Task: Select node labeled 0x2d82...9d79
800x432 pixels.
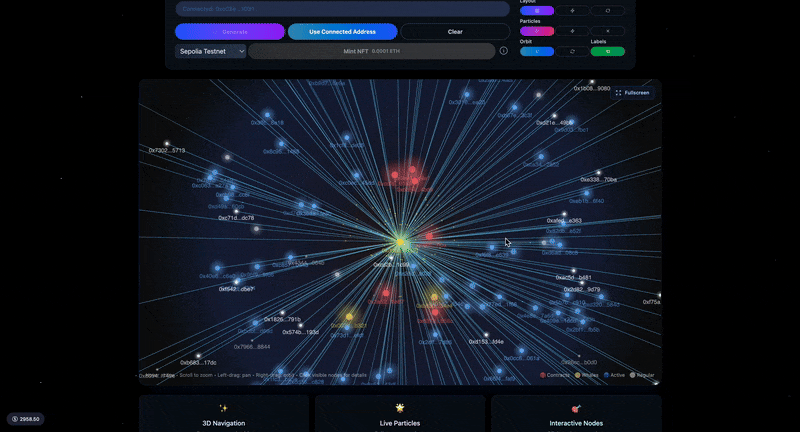Action: pyautogui.click(x=582, y=283)
